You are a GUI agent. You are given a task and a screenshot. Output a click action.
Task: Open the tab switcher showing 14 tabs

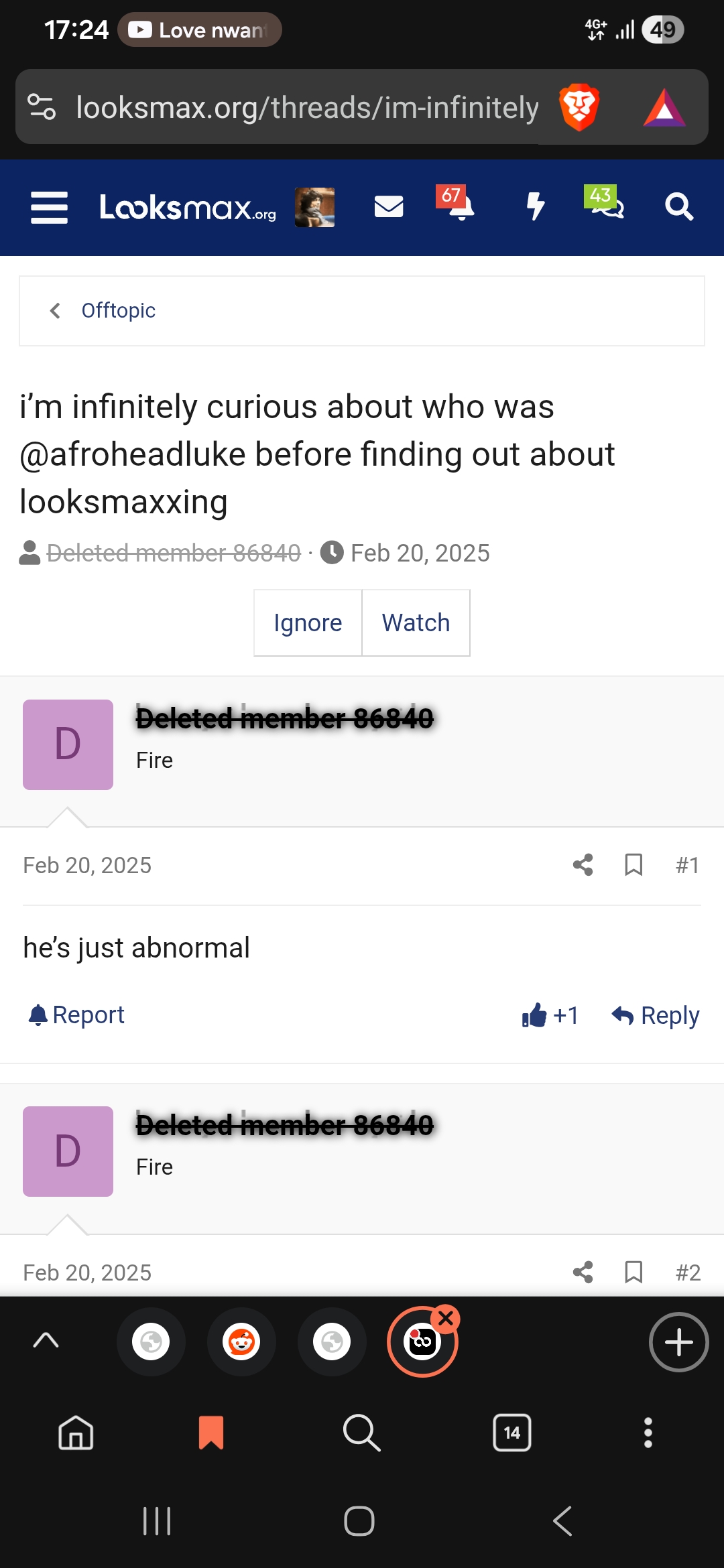[511, 1433]
